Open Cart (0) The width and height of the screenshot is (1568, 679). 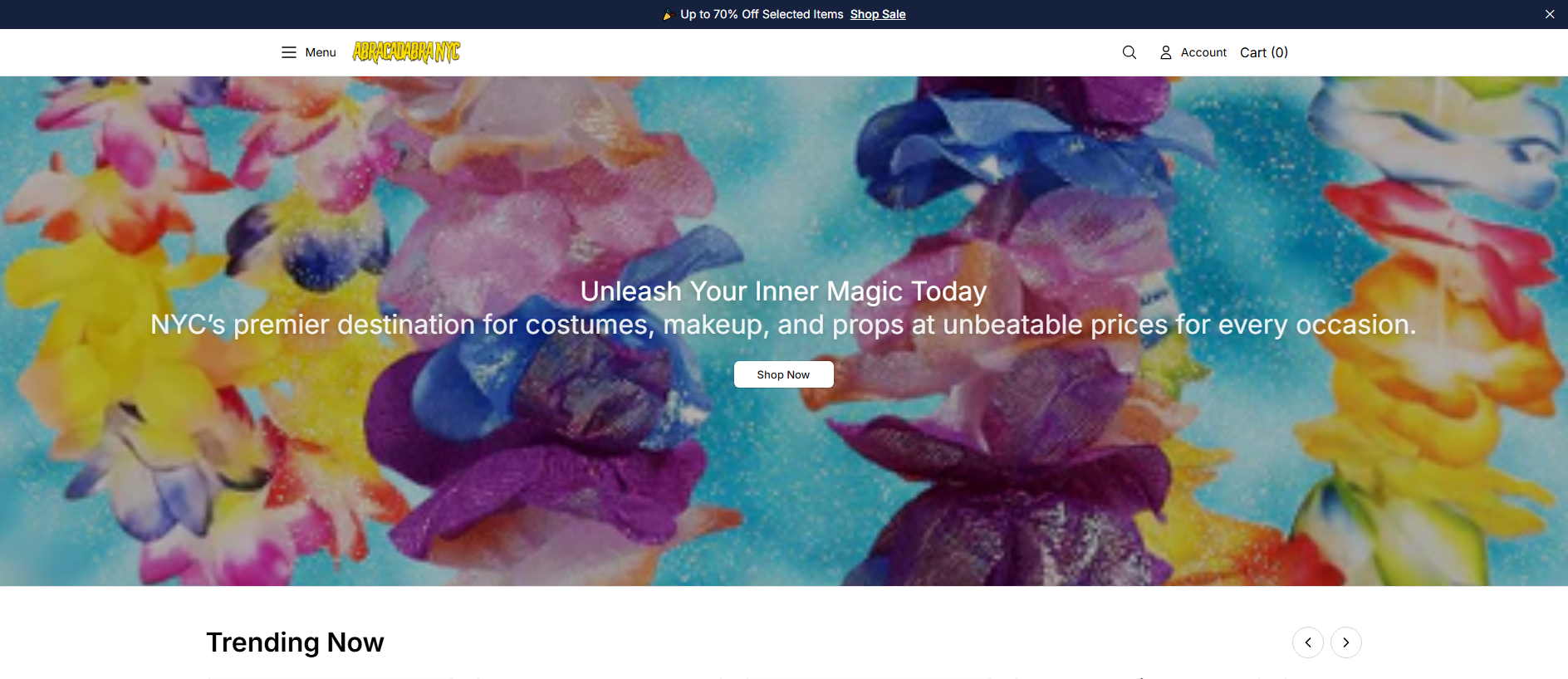[x=1264, y=52]
